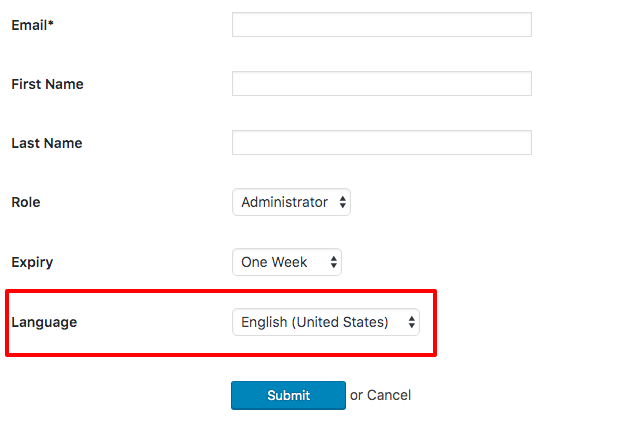Click the Expiry label
This screenshot has height=433, width=630.
32,262
